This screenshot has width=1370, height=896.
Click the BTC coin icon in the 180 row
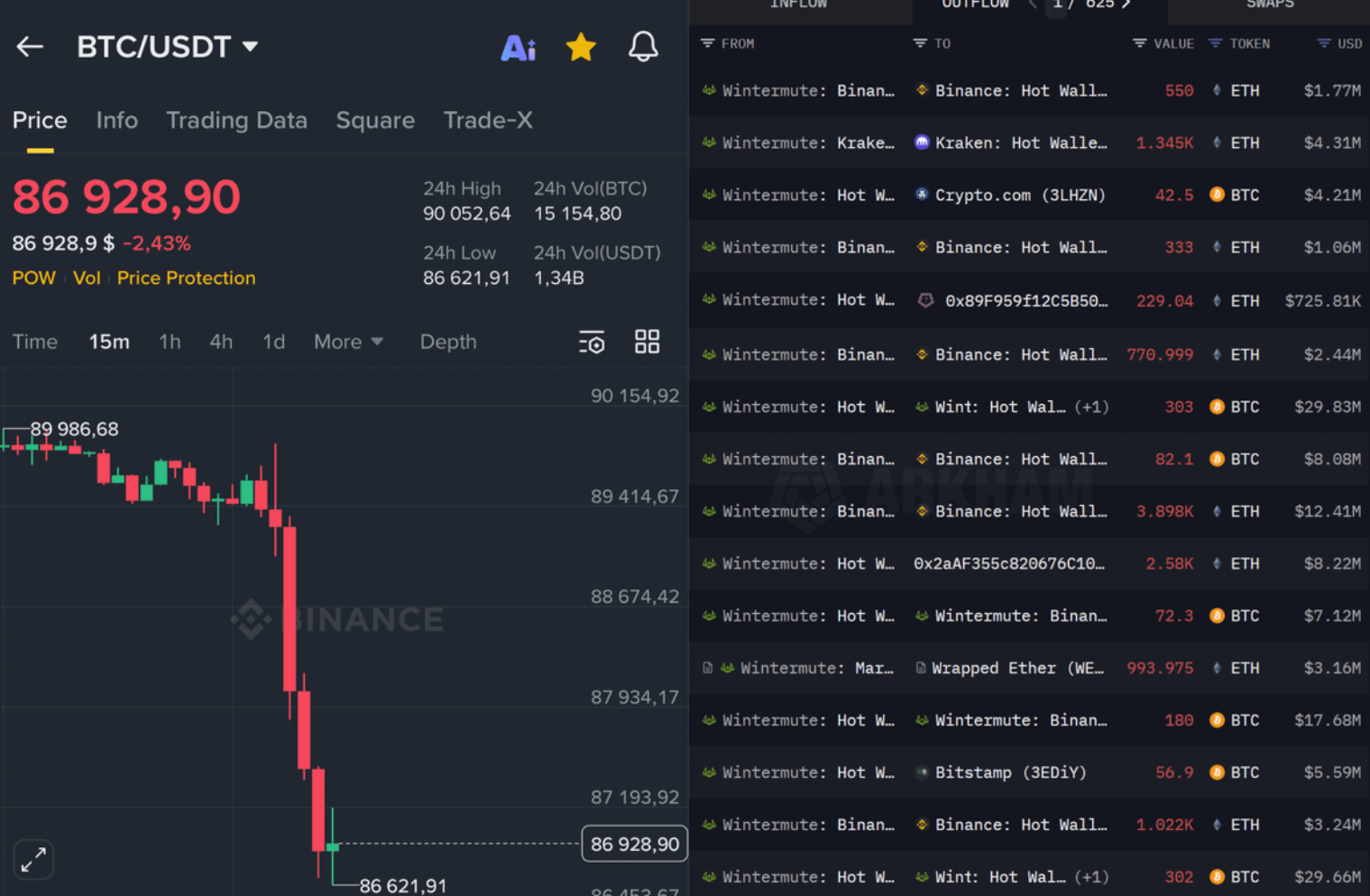tap(1217, 720)
